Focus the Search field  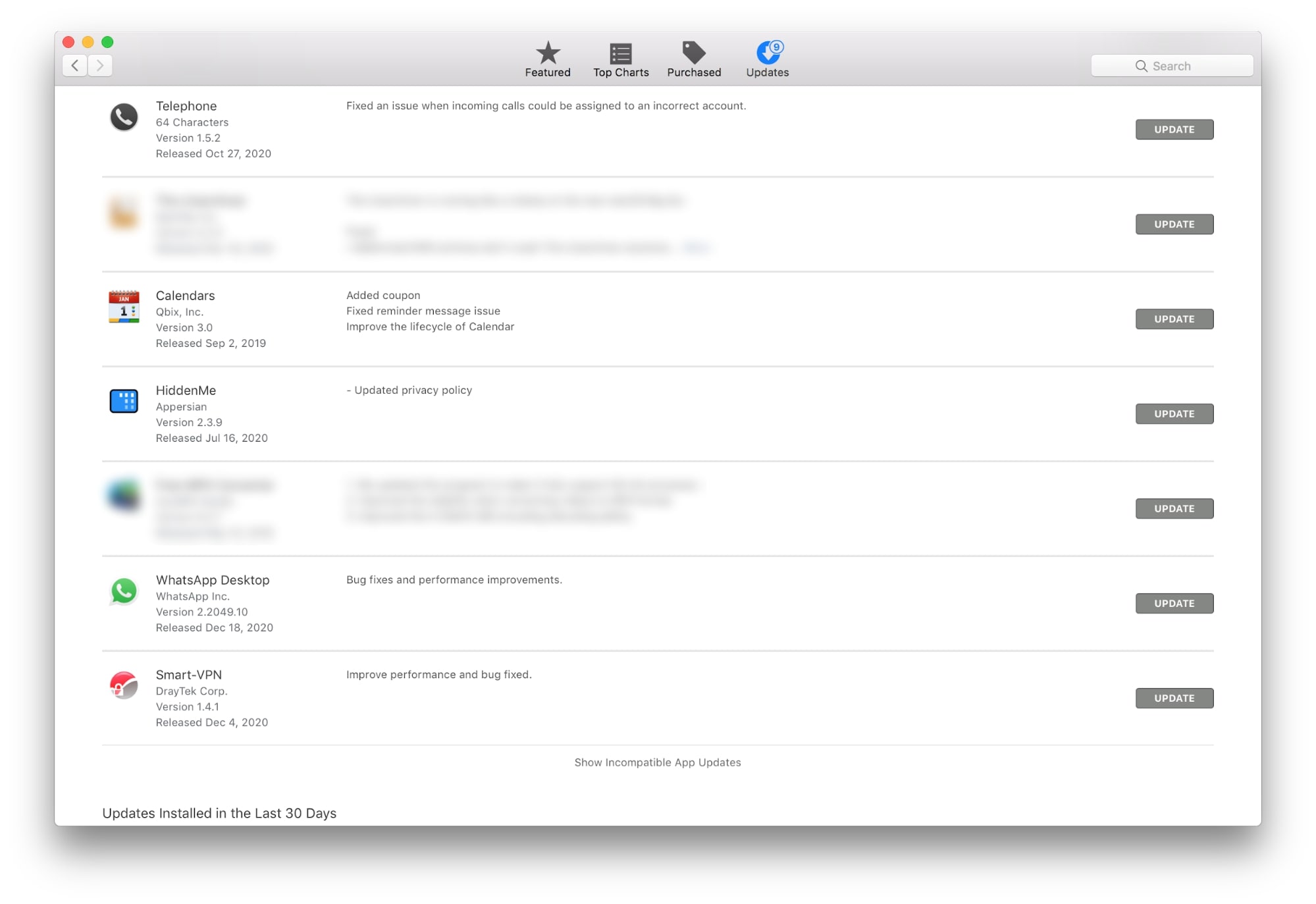(x=1172, y=66)
